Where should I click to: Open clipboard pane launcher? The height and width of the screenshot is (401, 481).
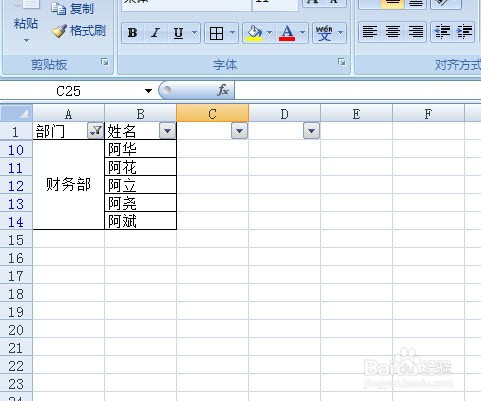pyautogui.click(x=105, y=62)
